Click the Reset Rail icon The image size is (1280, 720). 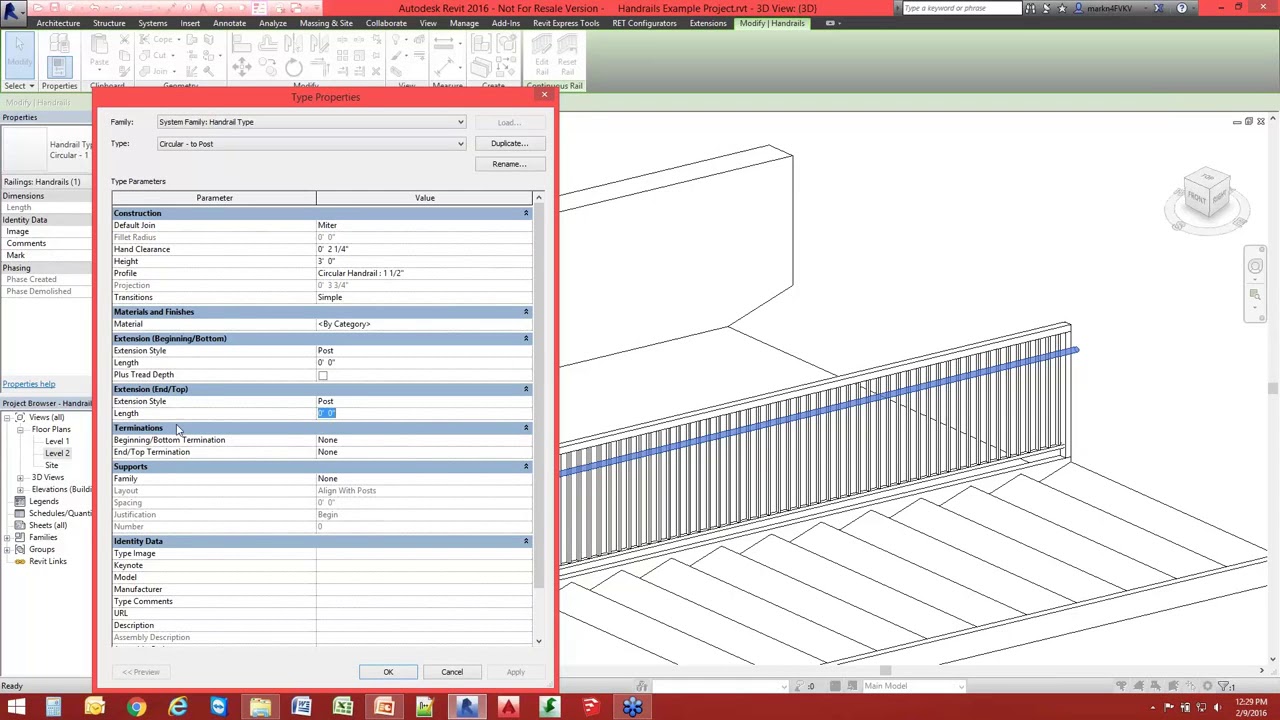[x=567, y=55]
